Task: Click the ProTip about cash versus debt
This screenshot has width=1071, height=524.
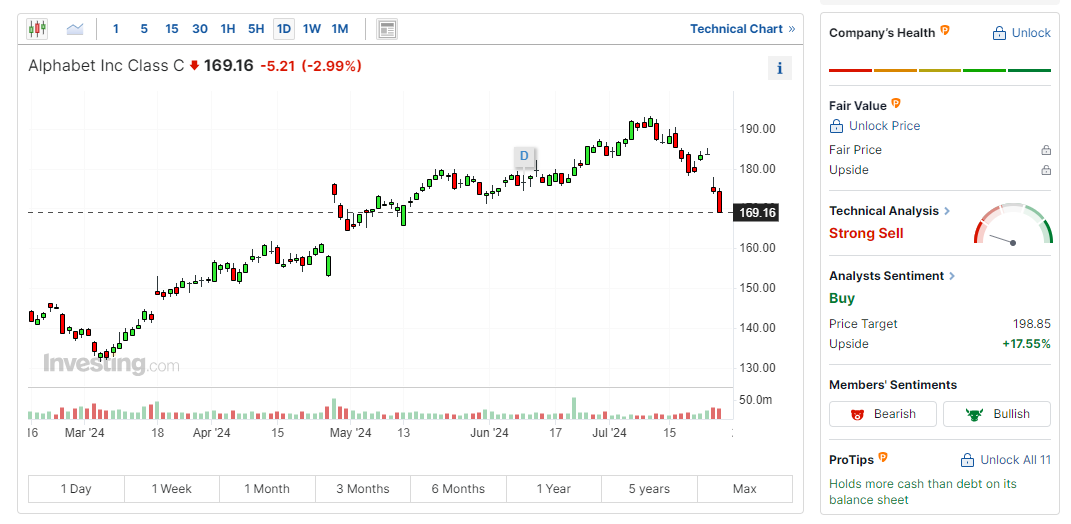Action: click(x=923, y=492)
